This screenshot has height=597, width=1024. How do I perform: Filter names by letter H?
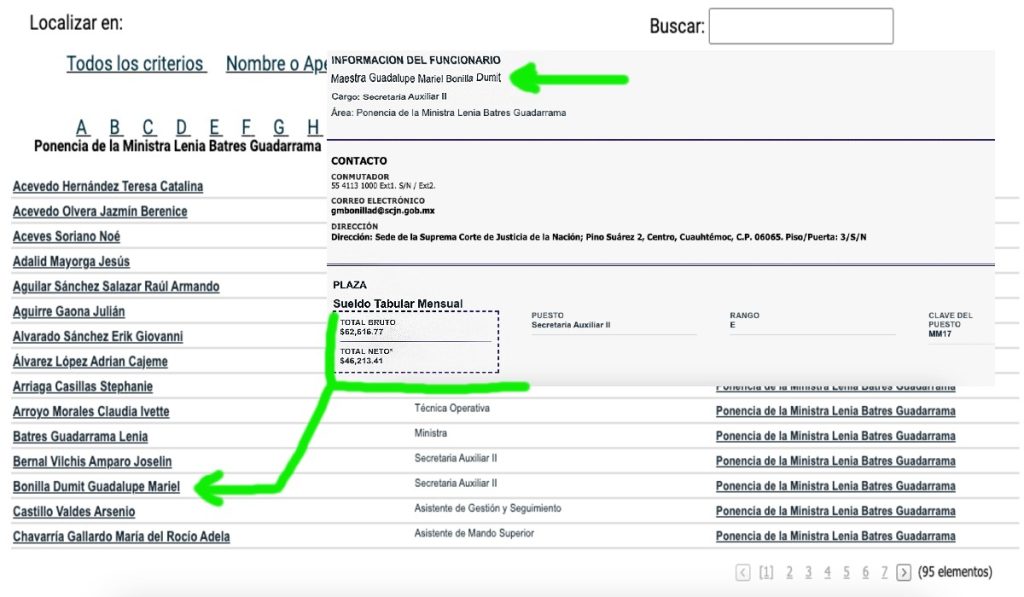(x=313, y=127)
